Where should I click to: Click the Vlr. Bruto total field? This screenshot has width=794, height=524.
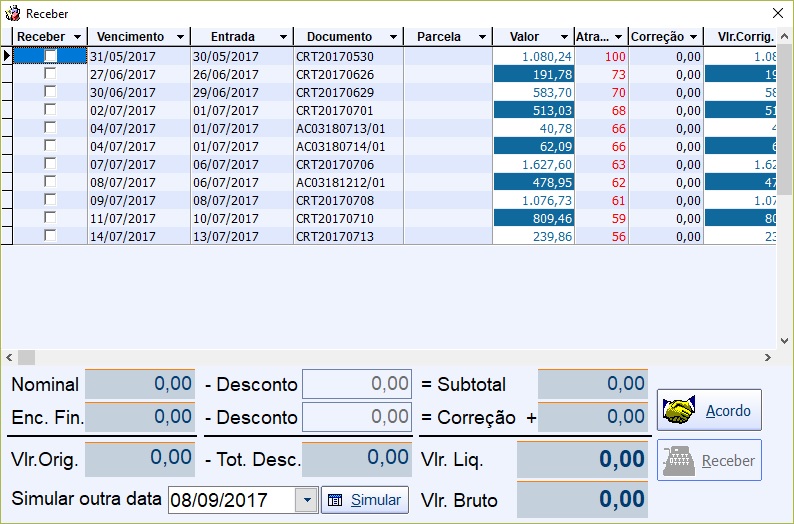point(582,499)
